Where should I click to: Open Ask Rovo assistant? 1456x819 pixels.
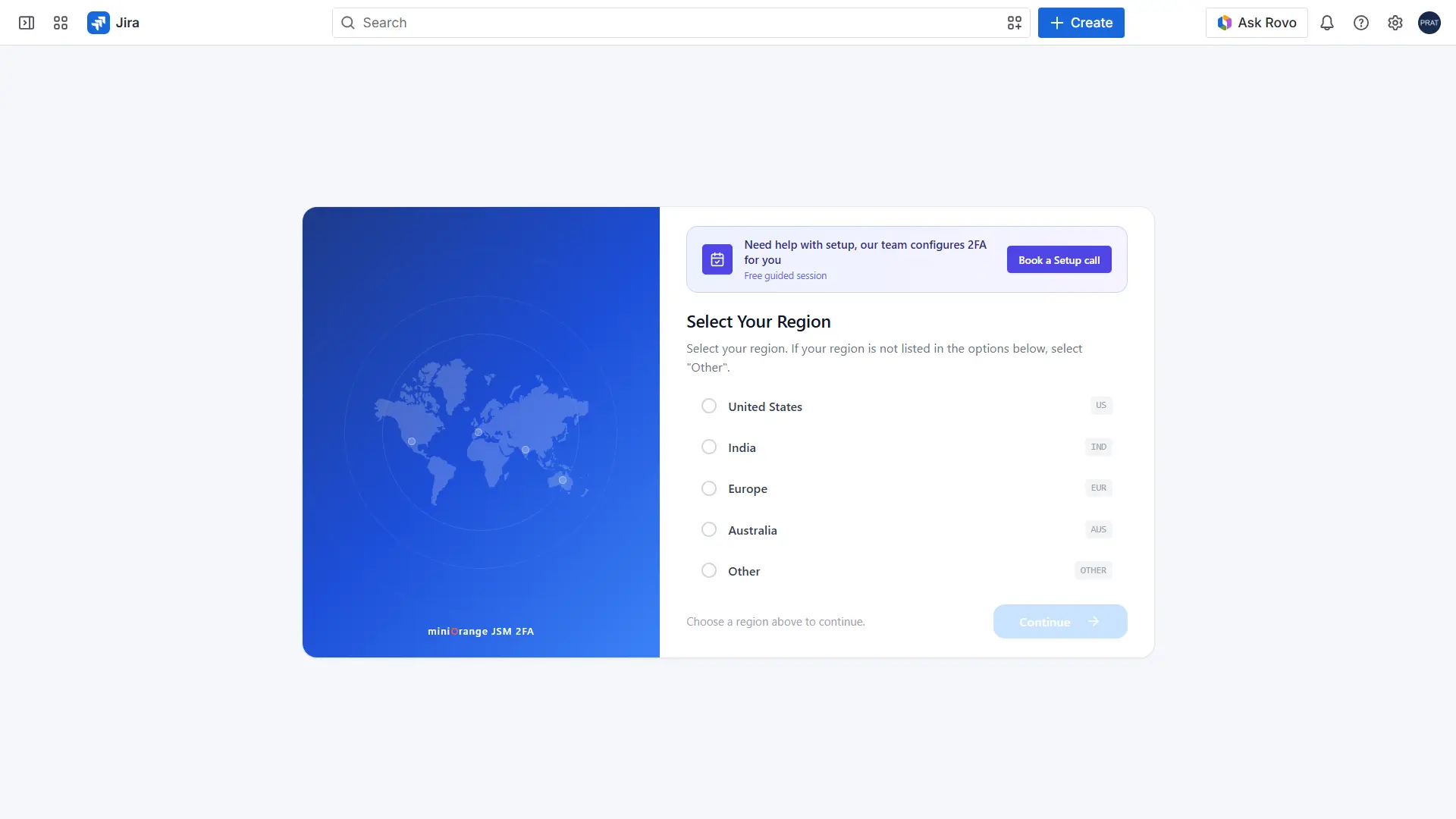pyautogui.click(x=1257, y=23)
